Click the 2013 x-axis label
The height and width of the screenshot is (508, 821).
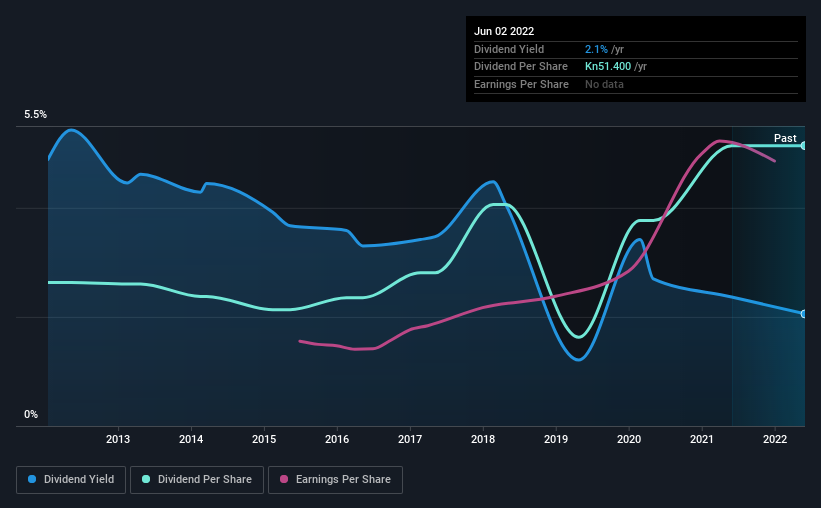tap(118, 439)
